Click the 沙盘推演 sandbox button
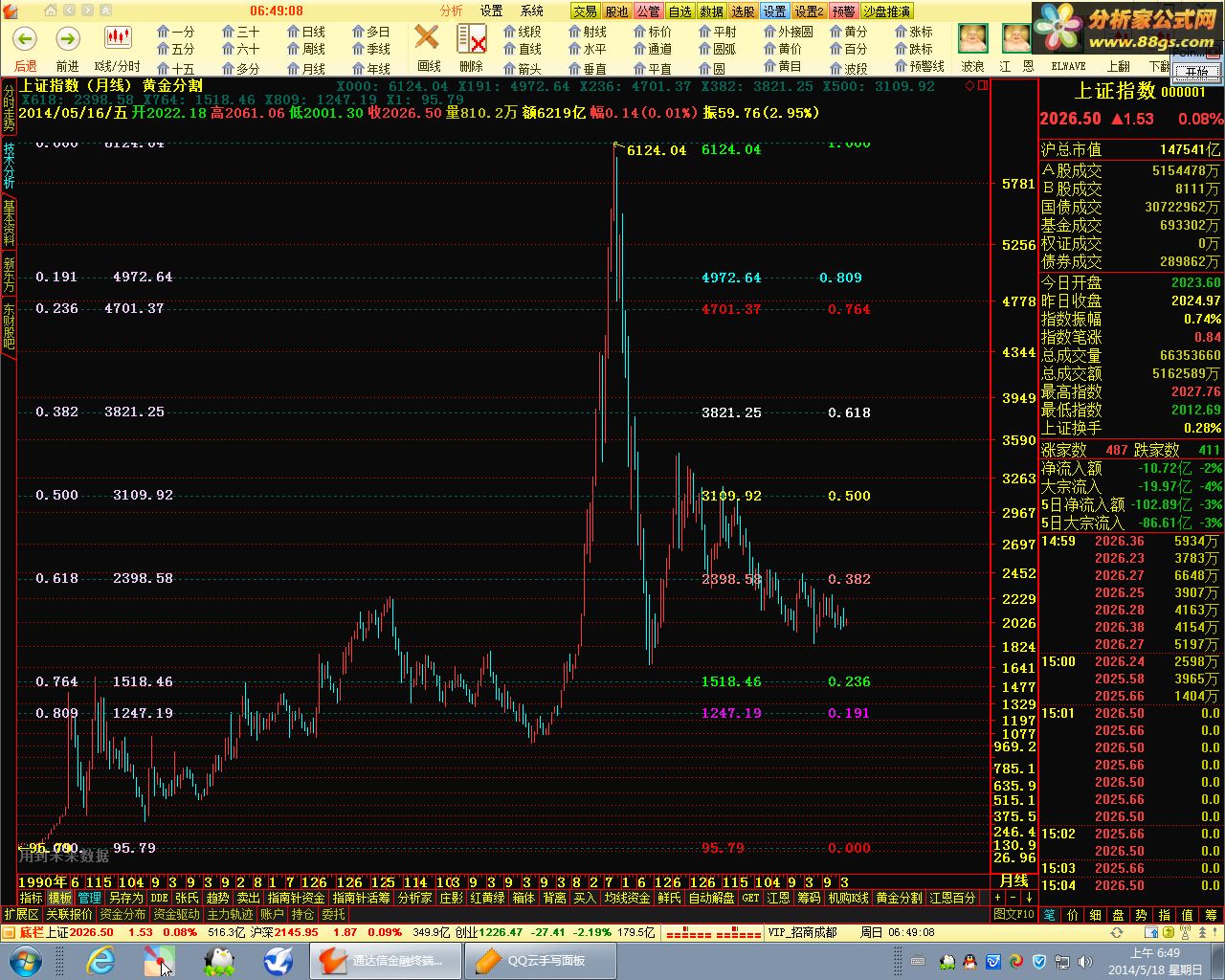The image size is (1225, 980). coord(887,11)
